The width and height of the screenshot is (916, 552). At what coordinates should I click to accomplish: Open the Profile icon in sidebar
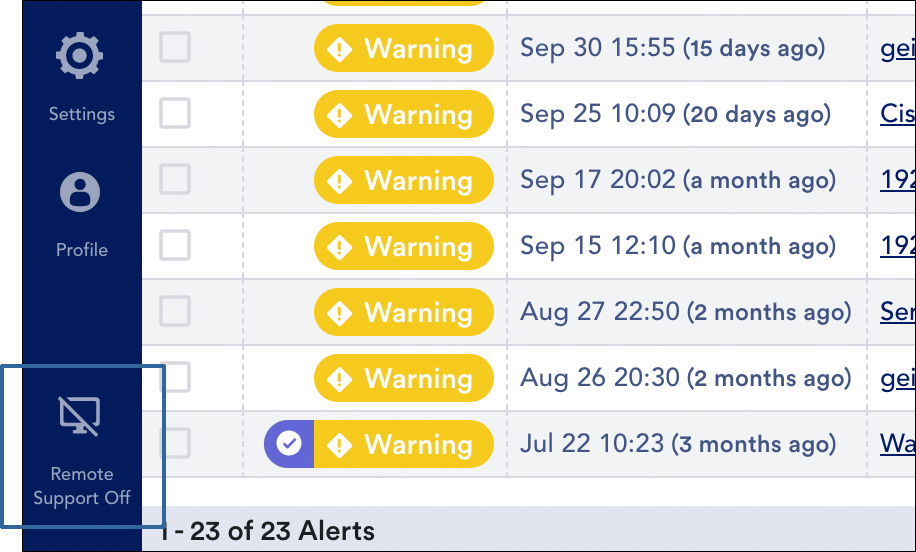pyautogui.click(x=80, y=192)
